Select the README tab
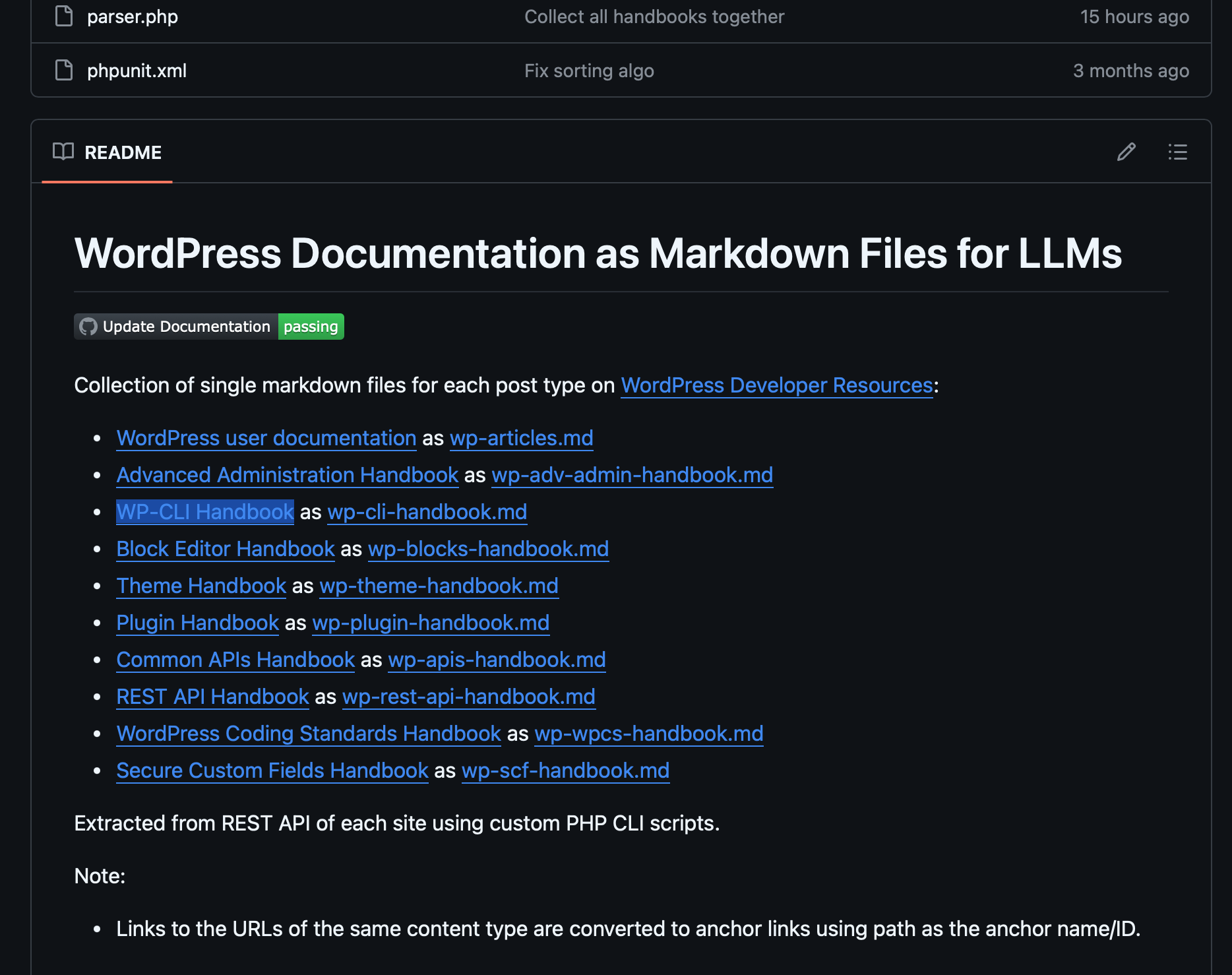Image resolution: width=1232 pixels, height=975 pixels. click(x=107, y=152)
